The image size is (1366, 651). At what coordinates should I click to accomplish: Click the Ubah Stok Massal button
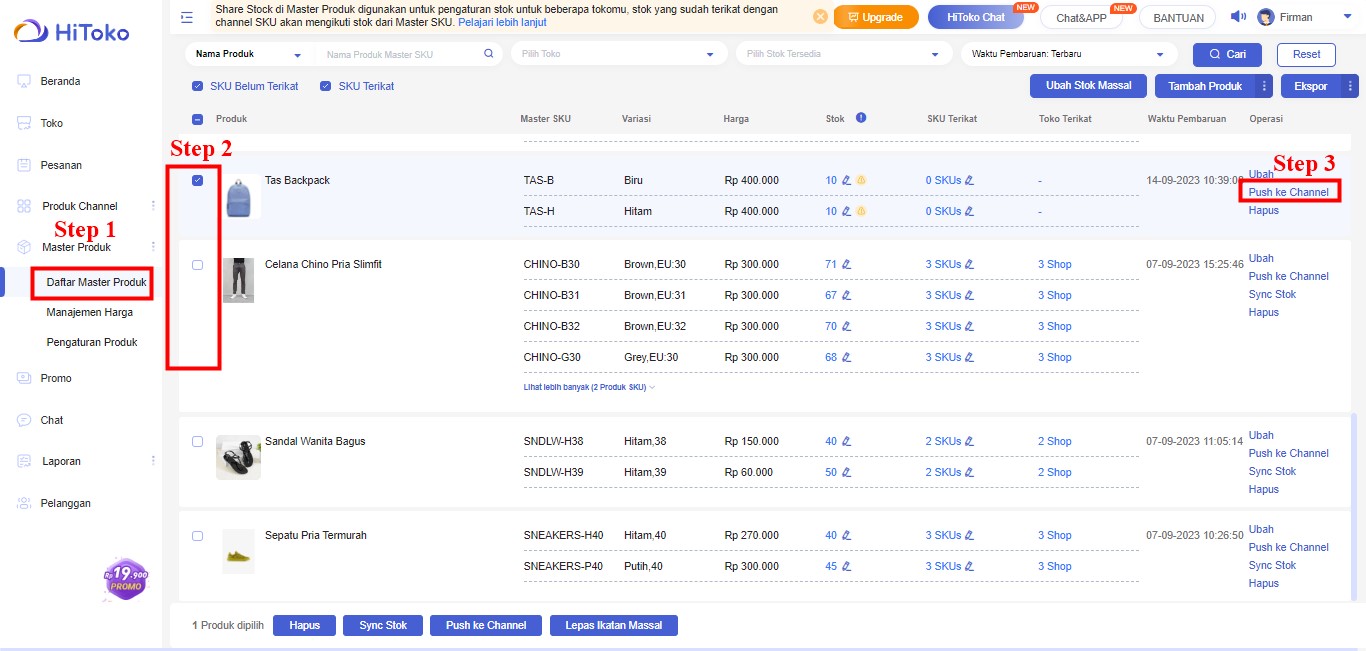[x=1089, y=86]
